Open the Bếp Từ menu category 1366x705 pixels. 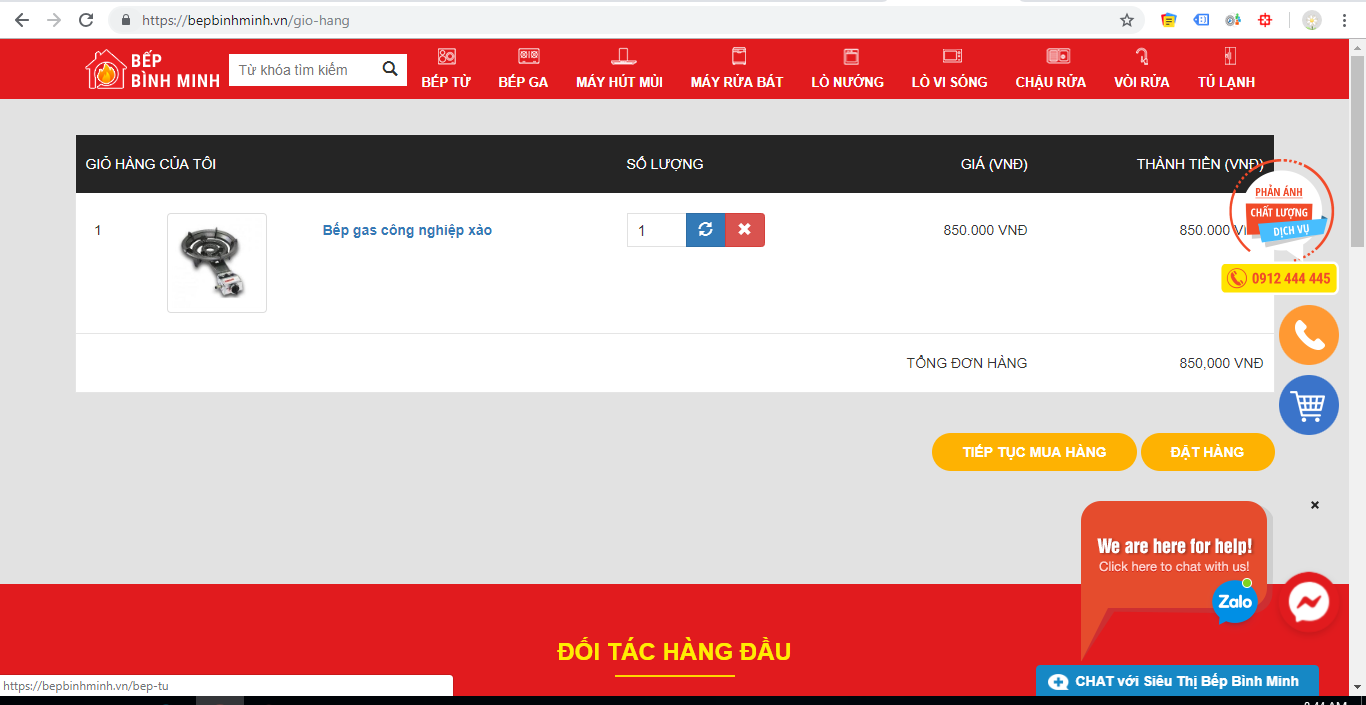pos(446,69)
